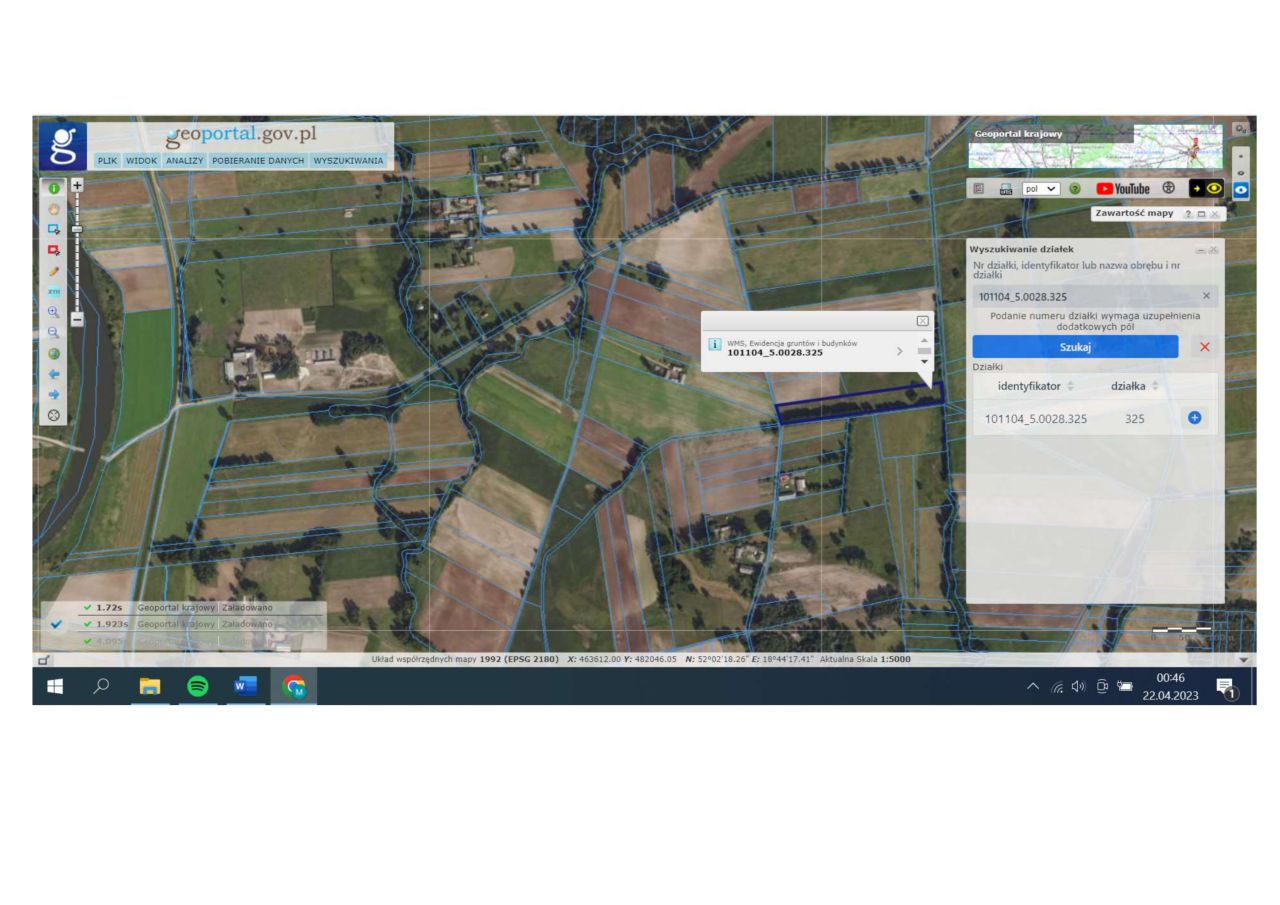The width and height of the screenshot is (1280, 905).
Task: Select the green info identify tool
Action: click(x=54, y=187)
